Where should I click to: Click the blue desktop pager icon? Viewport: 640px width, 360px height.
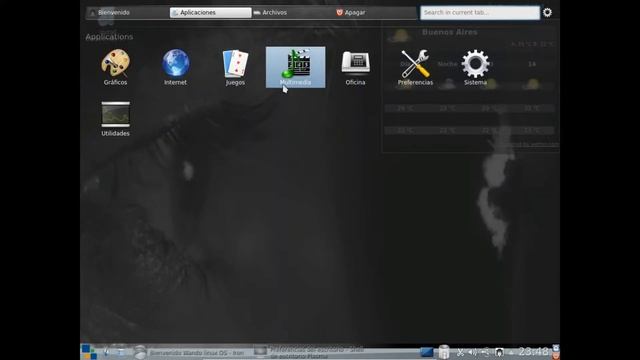427,352
